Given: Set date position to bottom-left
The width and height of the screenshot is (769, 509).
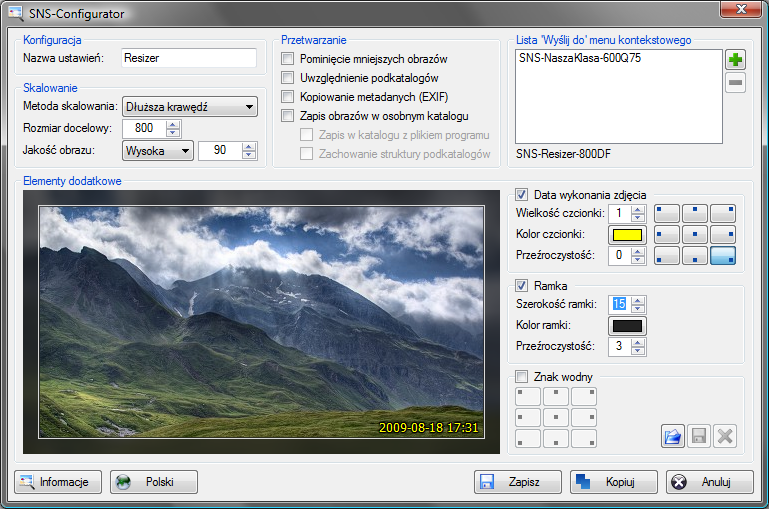Looking at the screenshot, I should tap(667, 255).
